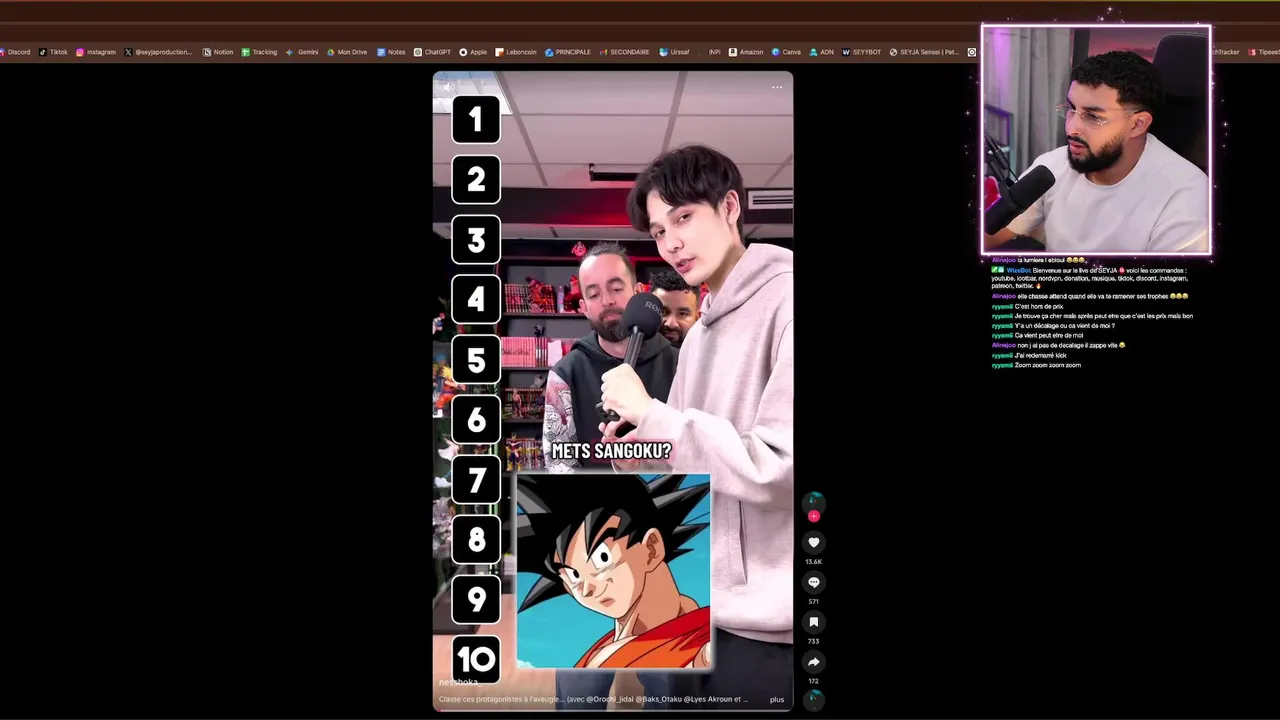The width and height of the screenshot is (1280, 720).
Task: Open Mon Drive bookmark
Action: [x=347, y=52]
